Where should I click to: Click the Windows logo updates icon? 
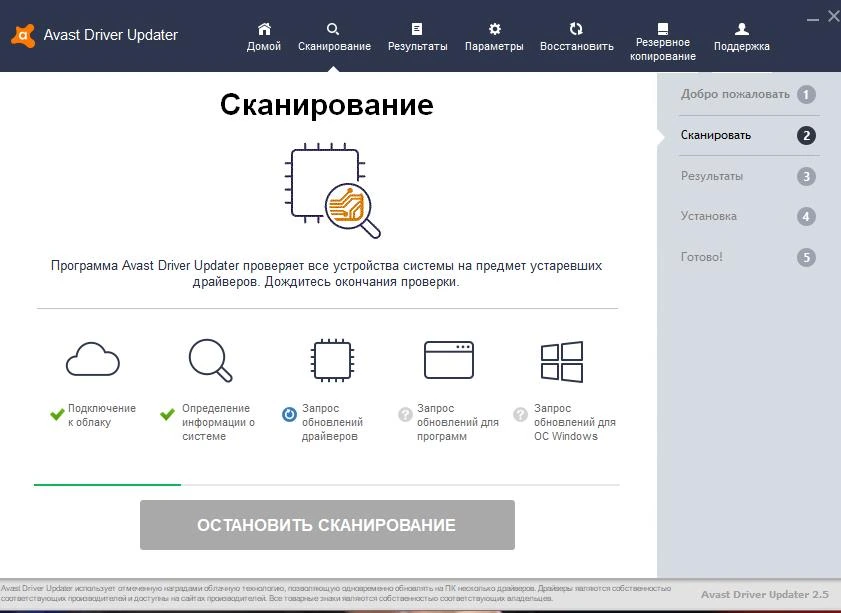tap(562, 361)
